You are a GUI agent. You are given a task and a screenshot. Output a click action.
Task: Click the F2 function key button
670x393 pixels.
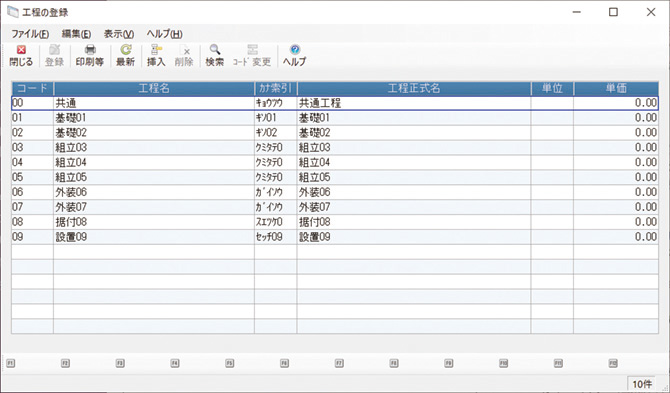pyautogui.click(x=65, y=364)
